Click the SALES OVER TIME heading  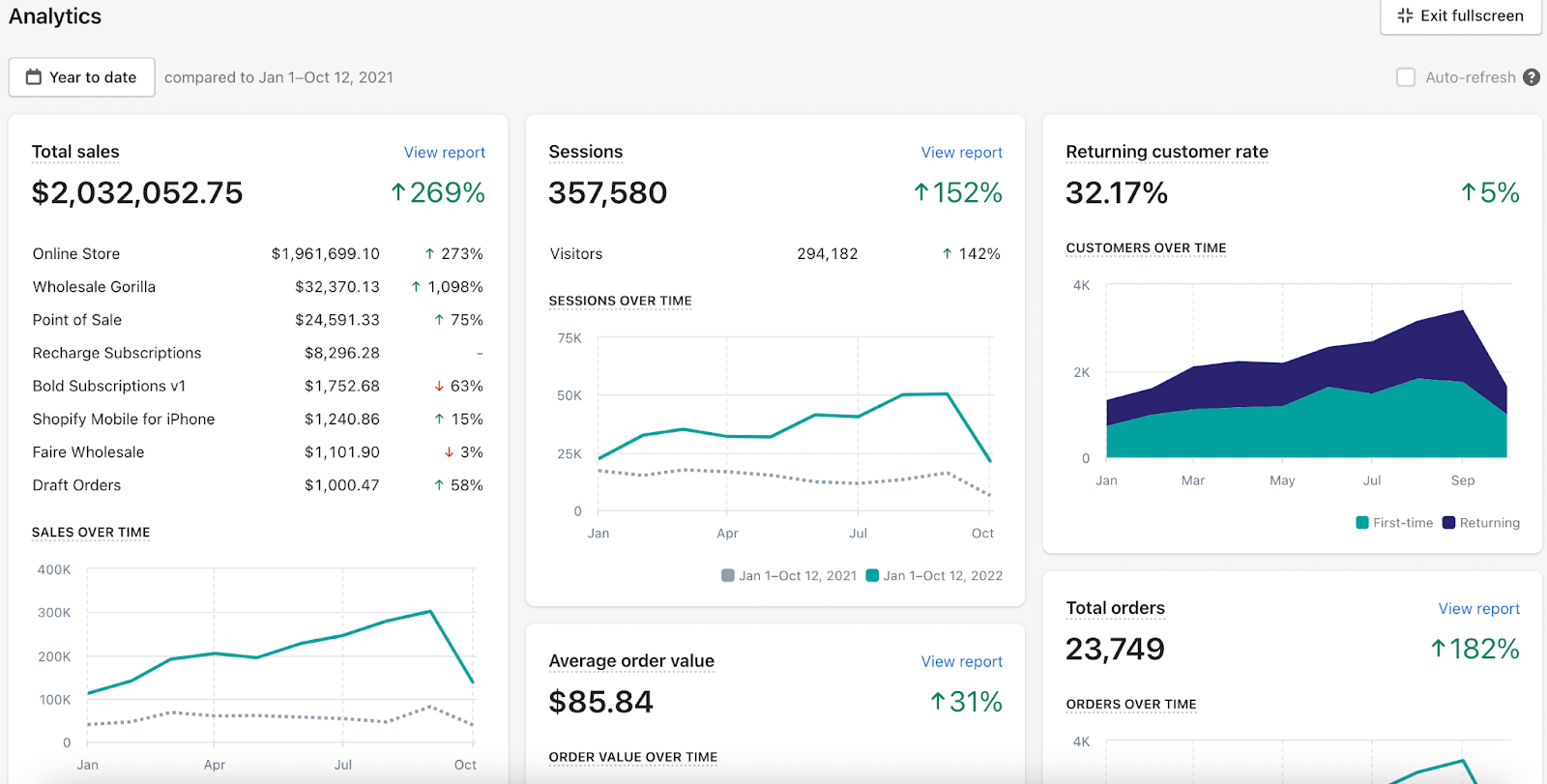[x=91, y=533]
